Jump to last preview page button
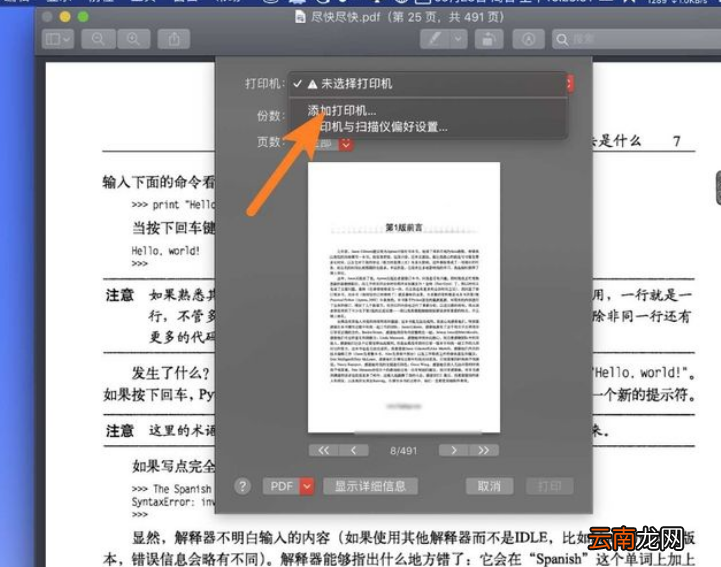This screenshot has height=567, width=721. (484, 450)
